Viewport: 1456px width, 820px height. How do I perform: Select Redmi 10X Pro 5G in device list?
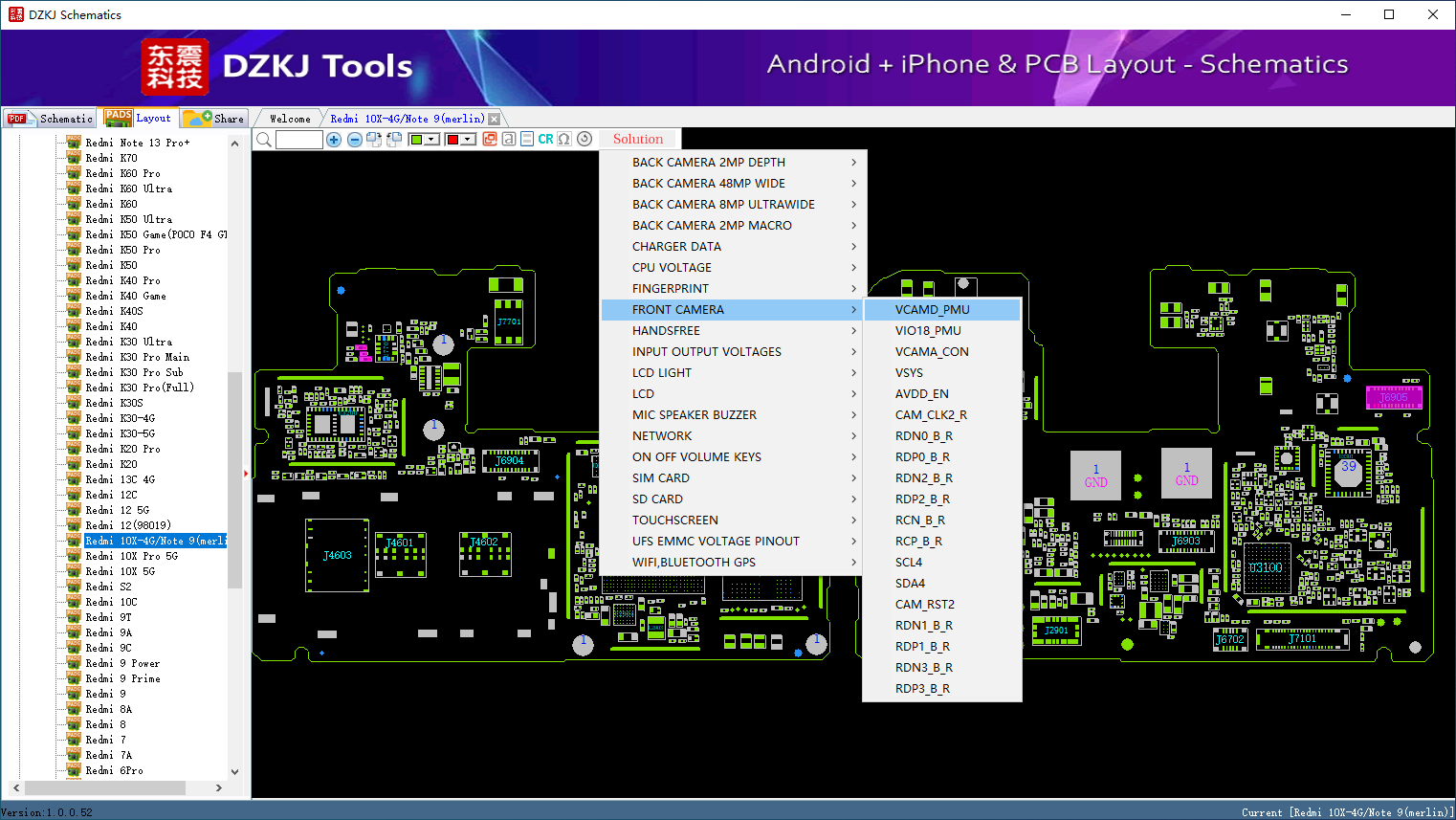132,556
